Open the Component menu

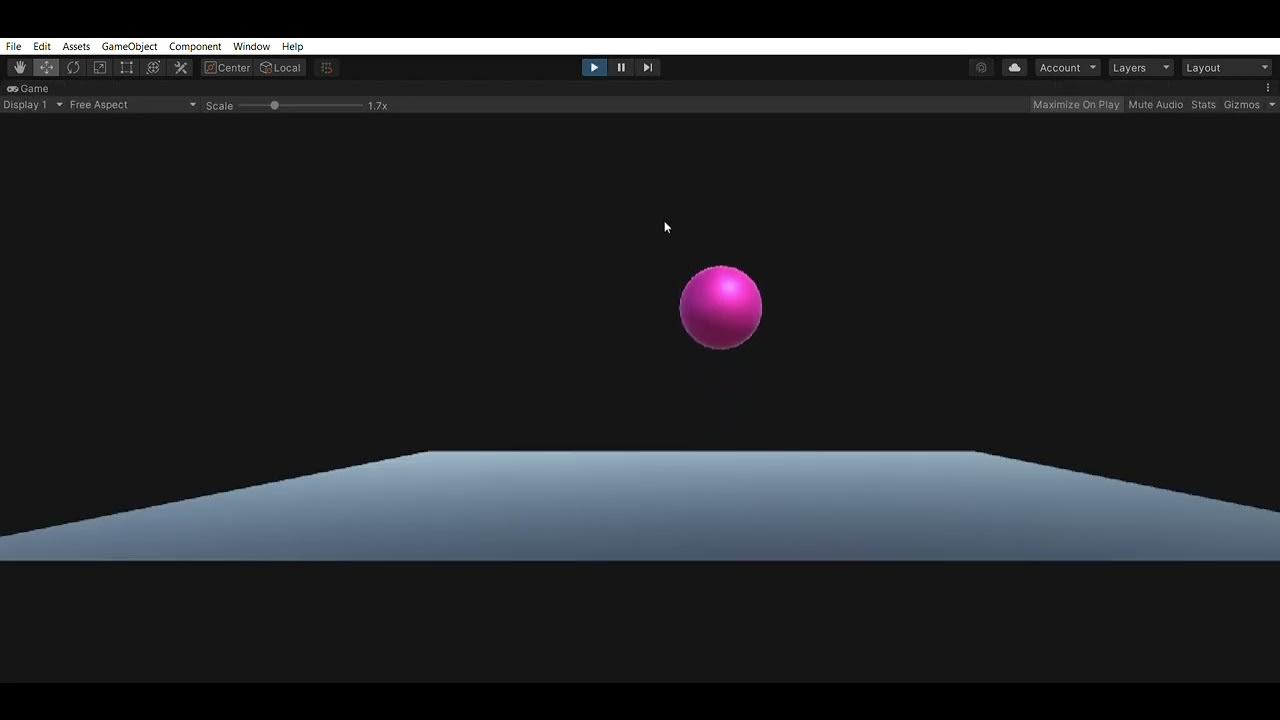[195, 46]
